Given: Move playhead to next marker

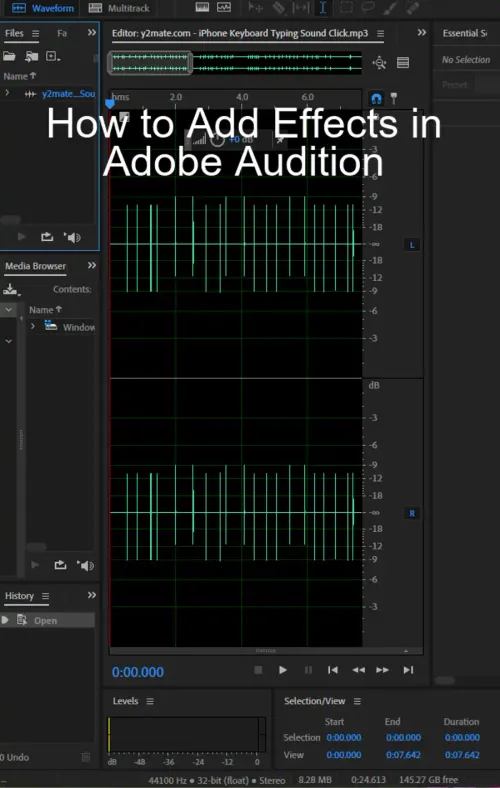Looking at the screenshot, I should coord(409,670).
